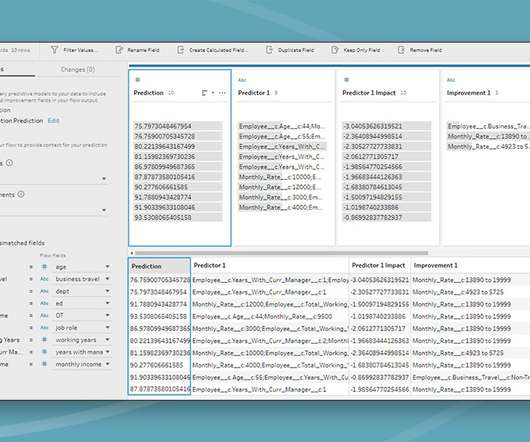Open the dept flow field dropdown
The width and height of the screenshot is (530, 442).
pos(107,291)
